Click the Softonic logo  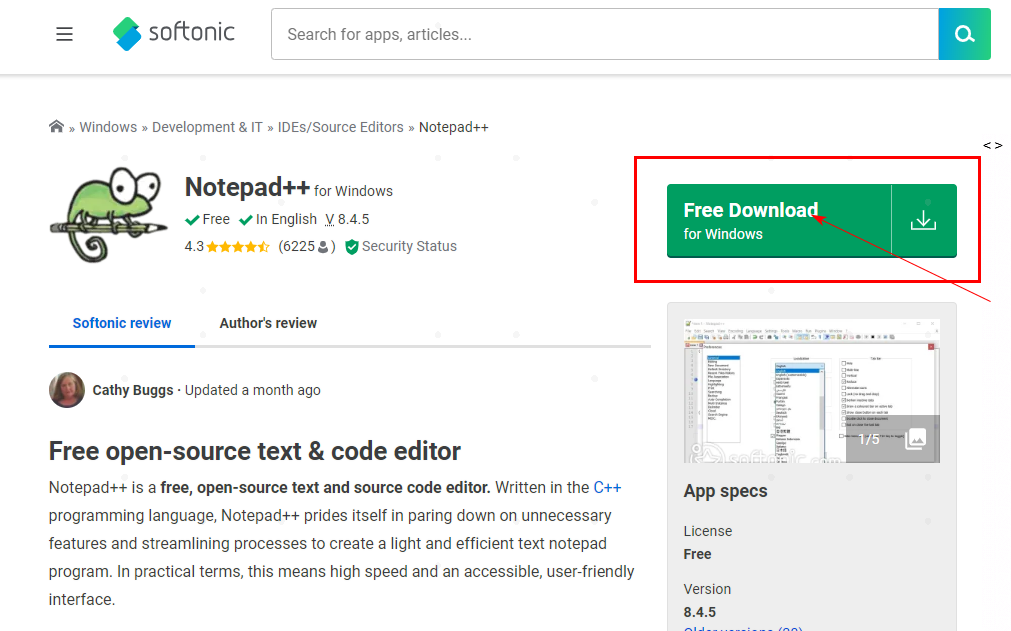[x=173, y=34]
